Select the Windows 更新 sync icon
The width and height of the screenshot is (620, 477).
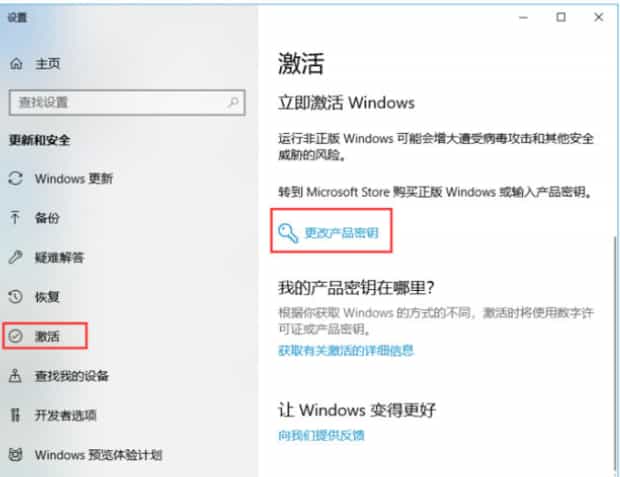coord(15,178)
